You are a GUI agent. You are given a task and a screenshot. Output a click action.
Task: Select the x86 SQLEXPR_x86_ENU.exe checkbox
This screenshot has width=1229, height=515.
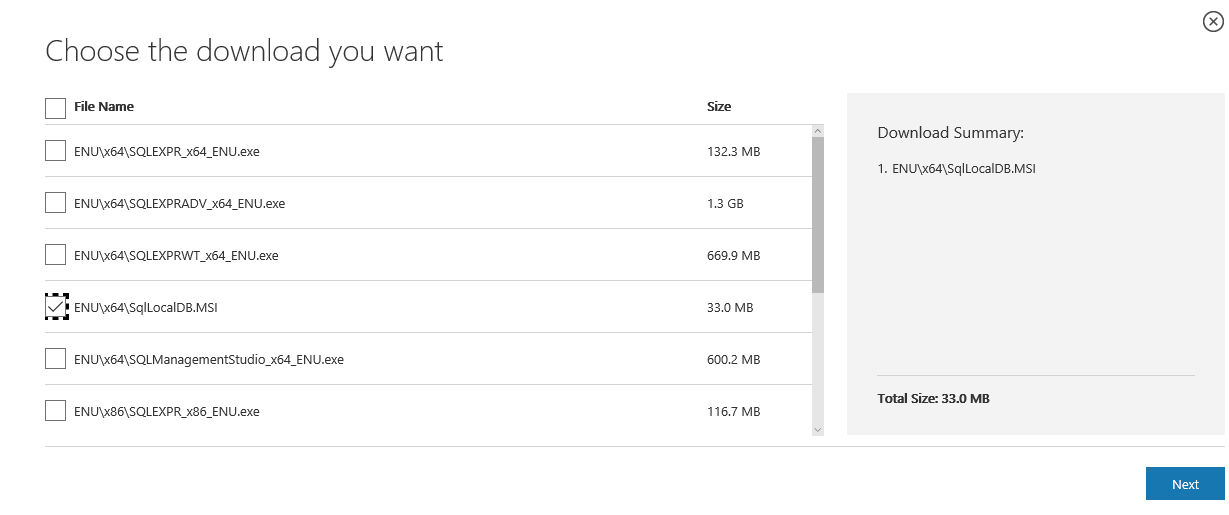pyautogui.click(x=56, y=411)
